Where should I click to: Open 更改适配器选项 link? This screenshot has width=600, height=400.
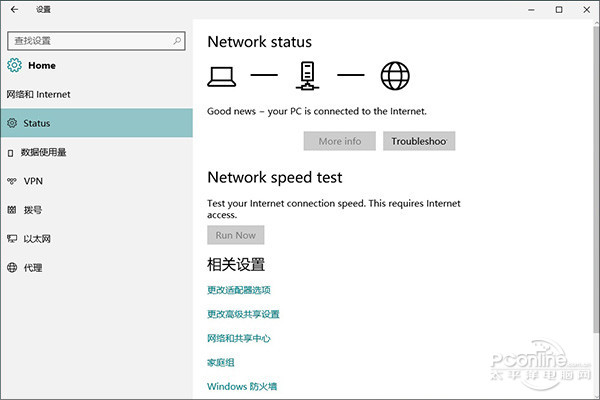click(239, 290)
